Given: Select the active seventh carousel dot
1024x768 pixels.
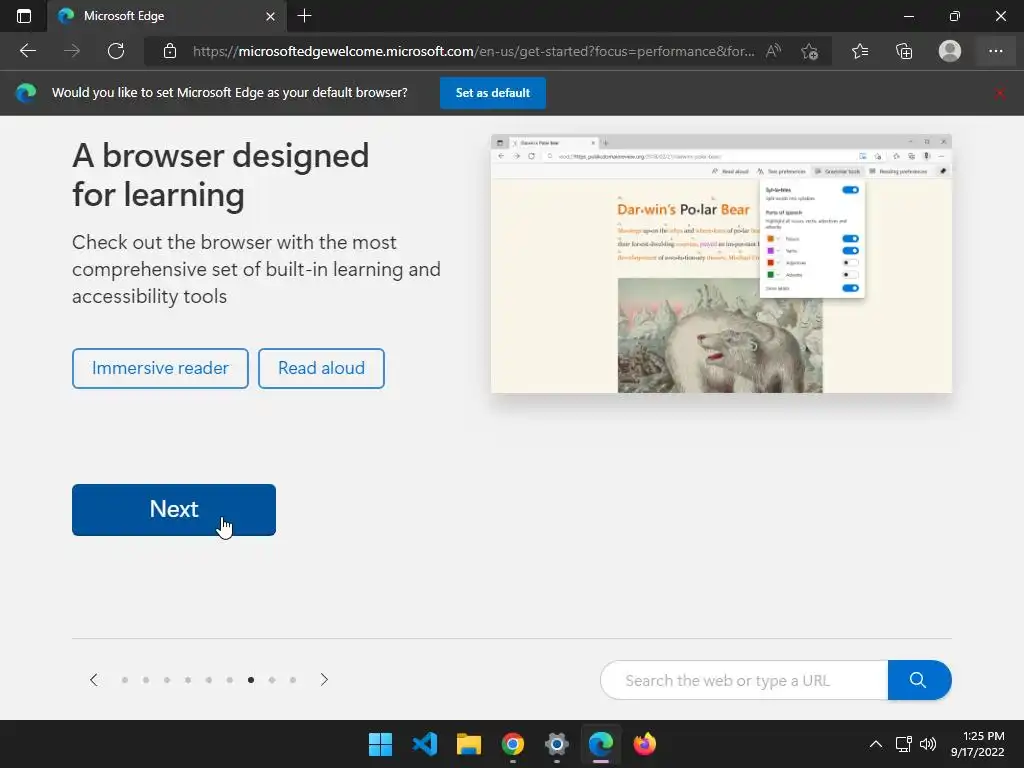Looking at the screenshot, I should coord(251,680).
